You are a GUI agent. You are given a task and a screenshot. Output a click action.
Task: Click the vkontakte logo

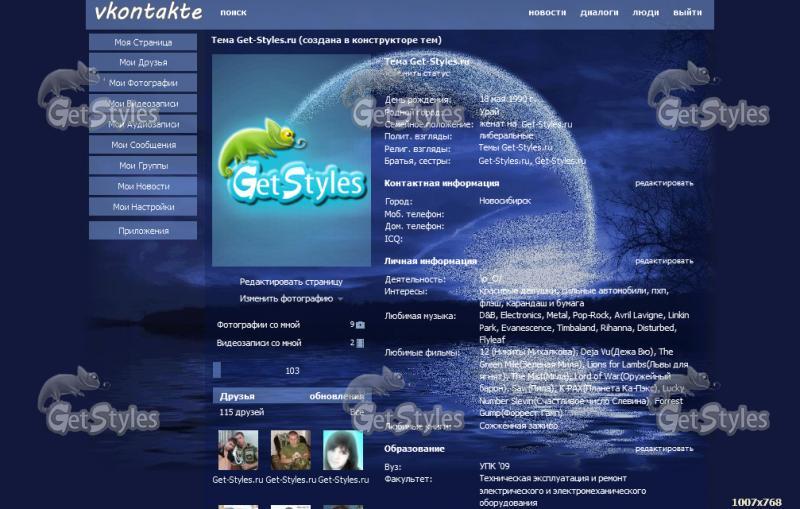pos(148,13)
